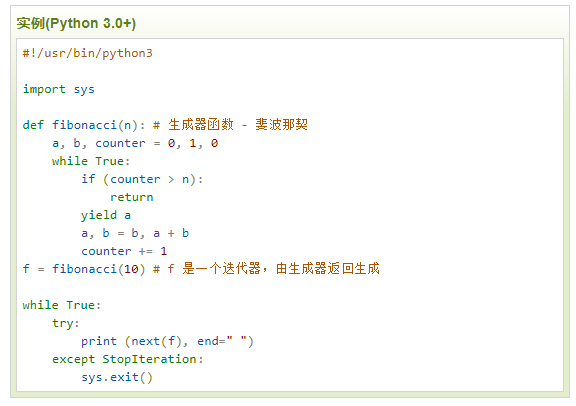This screenshot has height=406, width=576.
Task: Click the first while True statement
Action: (91, 161)
